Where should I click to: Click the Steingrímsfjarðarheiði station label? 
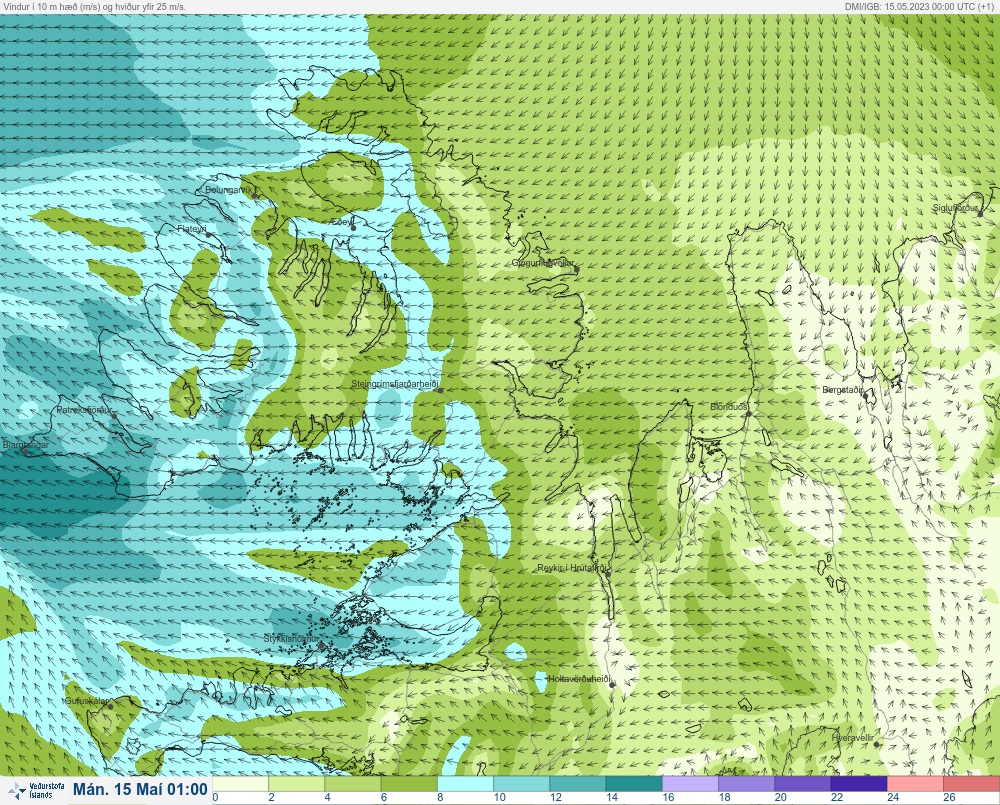[x=395, y=384]
